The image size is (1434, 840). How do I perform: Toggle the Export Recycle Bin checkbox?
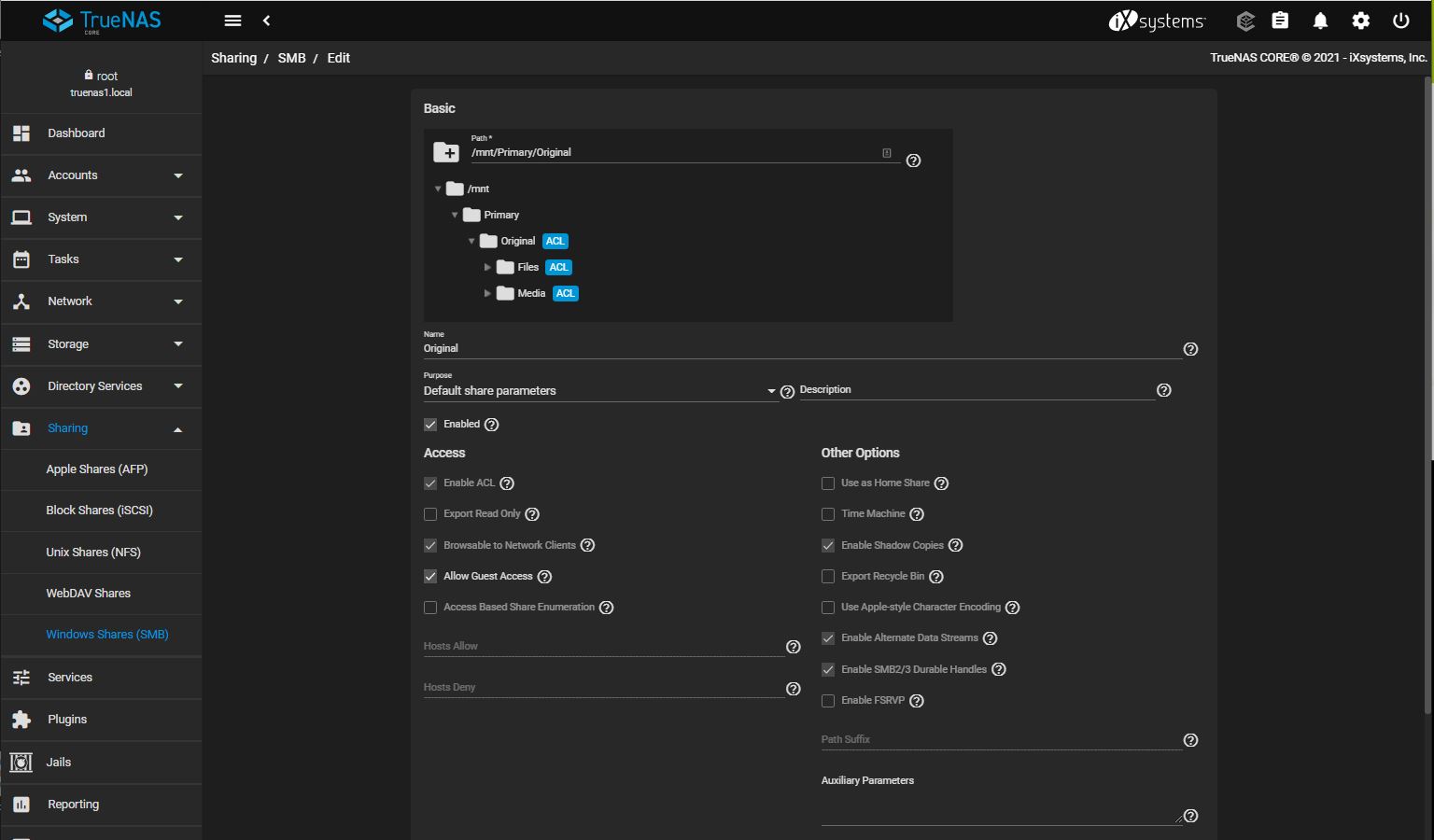828,577
